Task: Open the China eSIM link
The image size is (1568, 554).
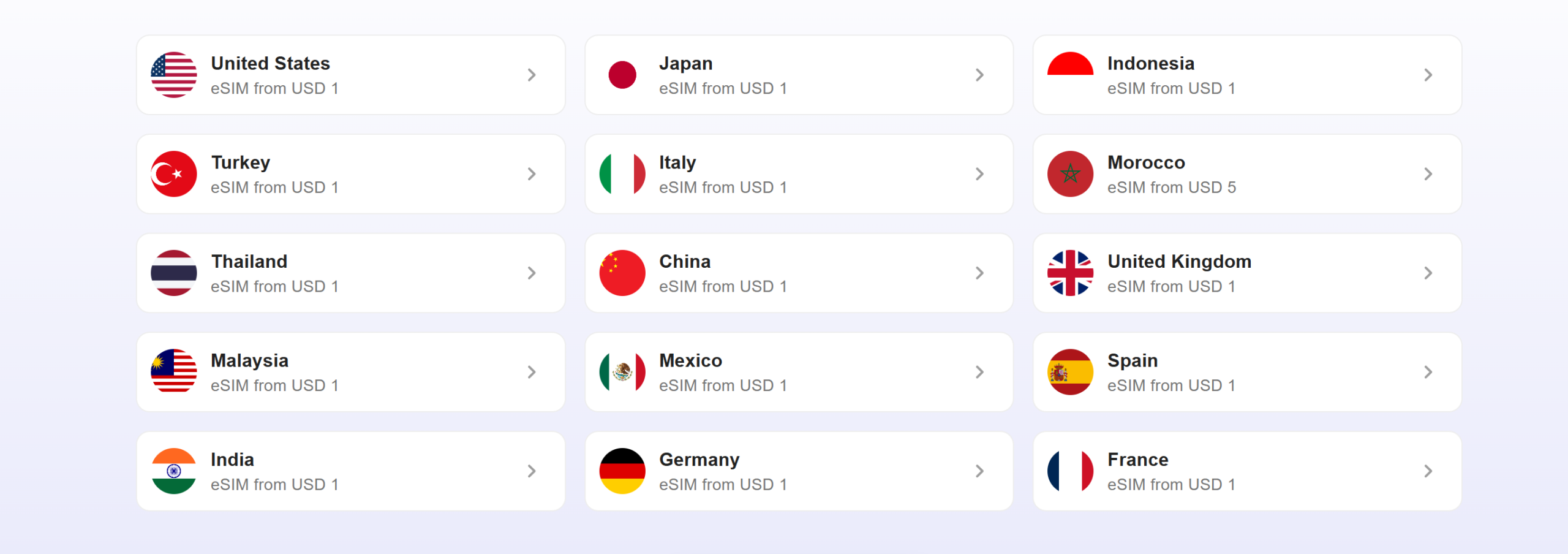Action: tap(799, 273)
